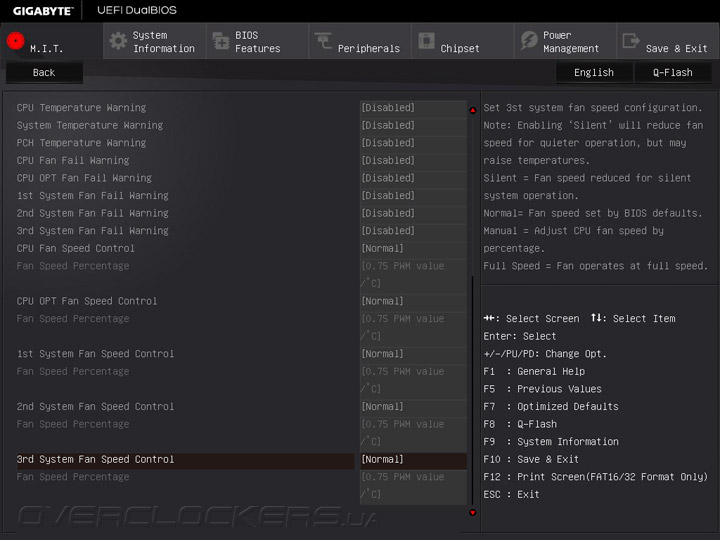
Task: Click ESC Exit help line
Action: (511, 495)
